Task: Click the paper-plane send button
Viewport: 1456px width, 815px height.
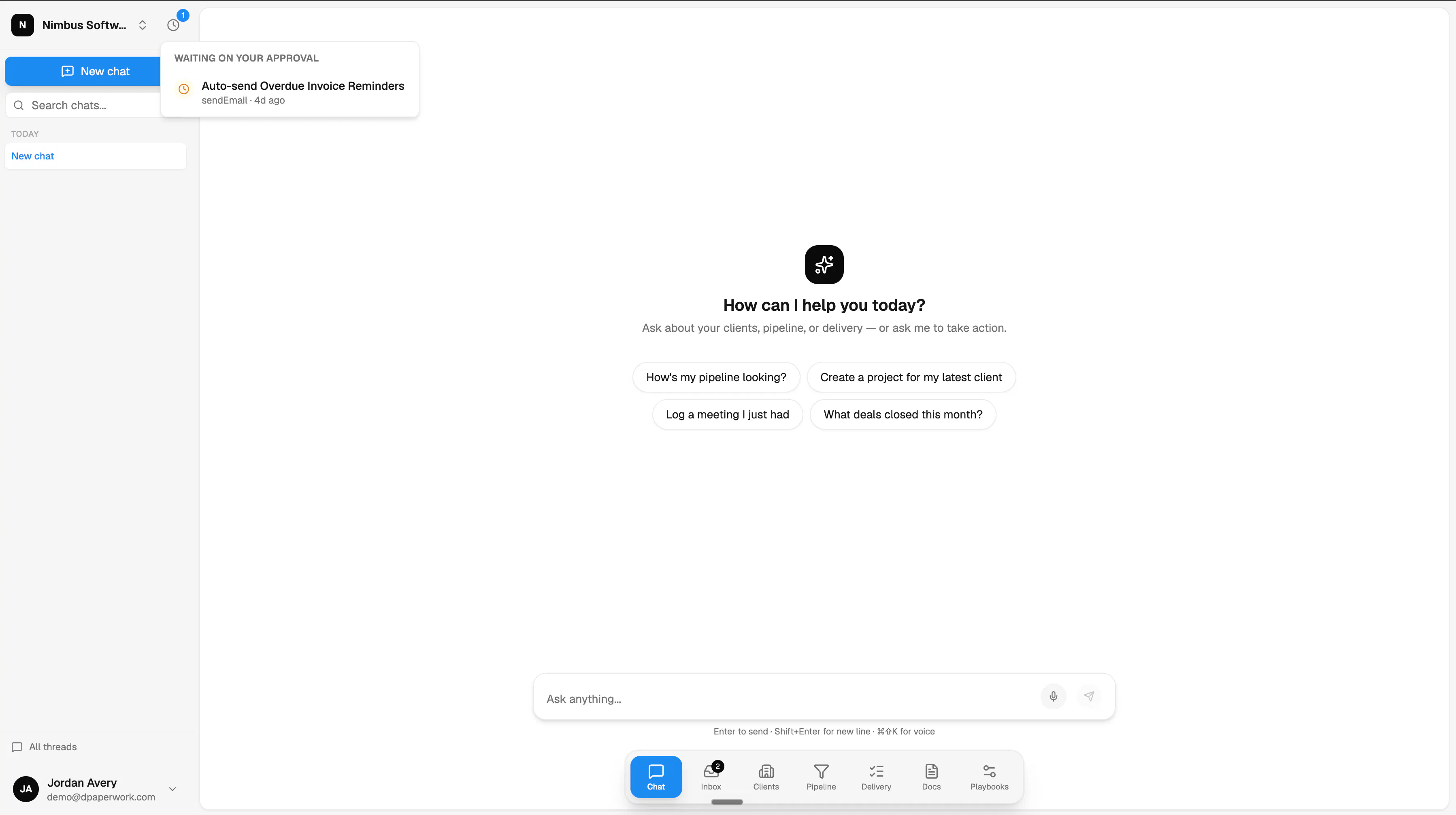Action: pyautogui.click(x=1089, y=696)
